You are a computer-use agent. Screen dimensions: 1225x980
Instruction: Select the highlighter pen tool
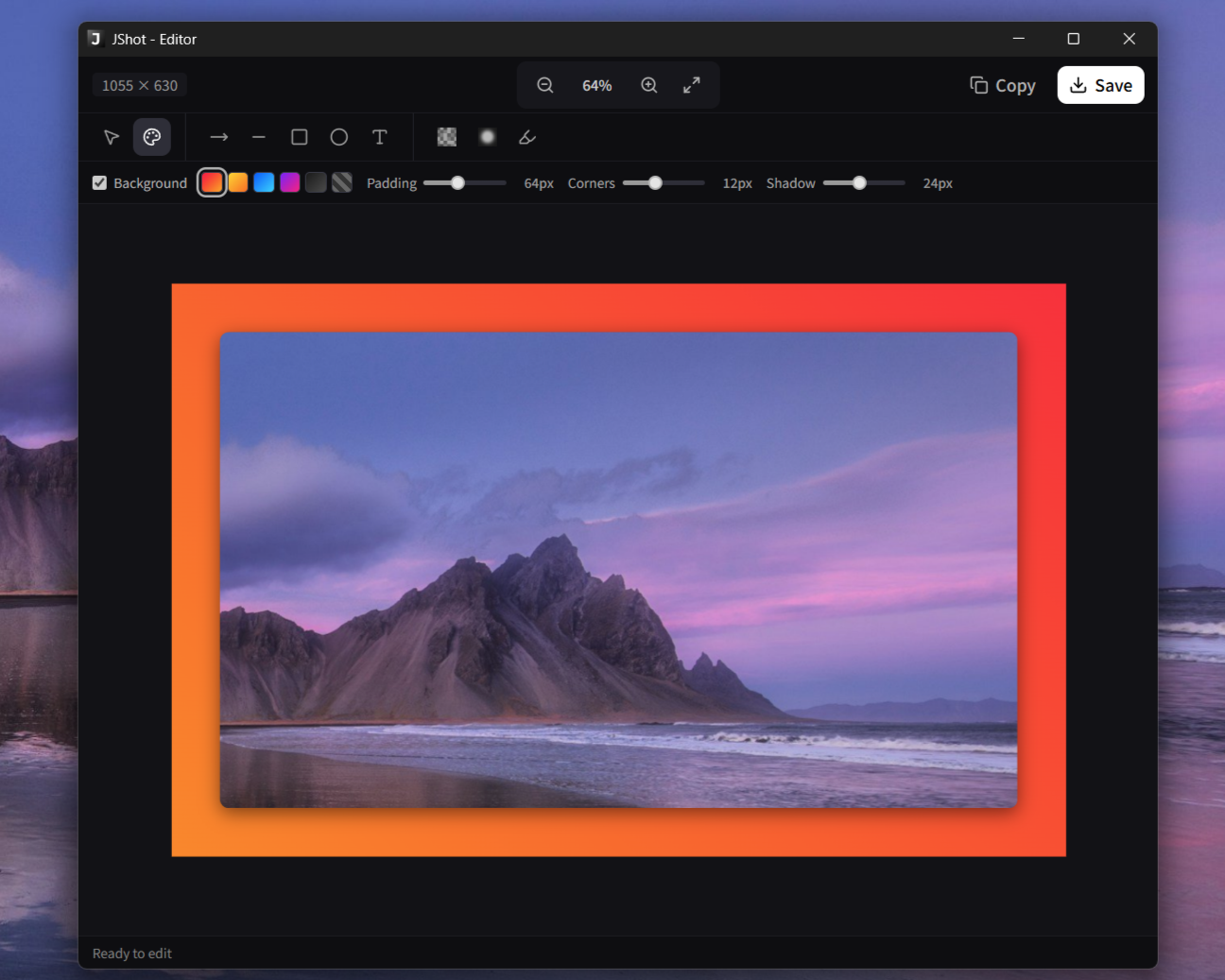point(526,137)
